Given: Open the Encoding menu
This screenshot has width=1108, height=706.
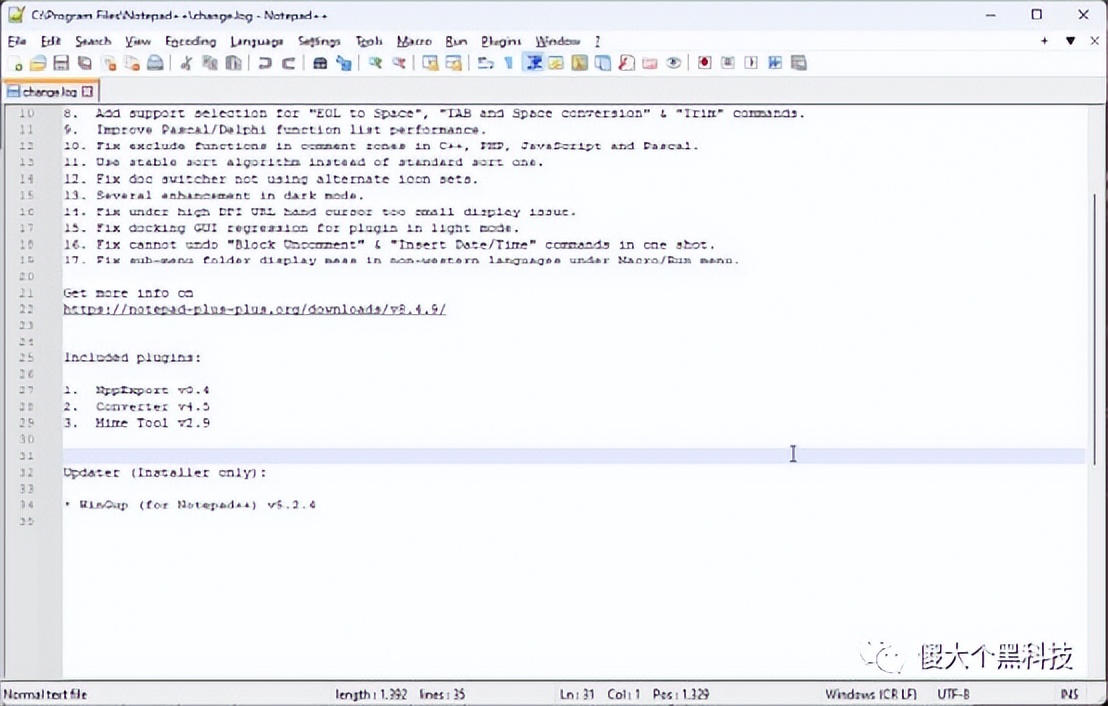Looking at the screenshot, I should [x=191, y=41].
